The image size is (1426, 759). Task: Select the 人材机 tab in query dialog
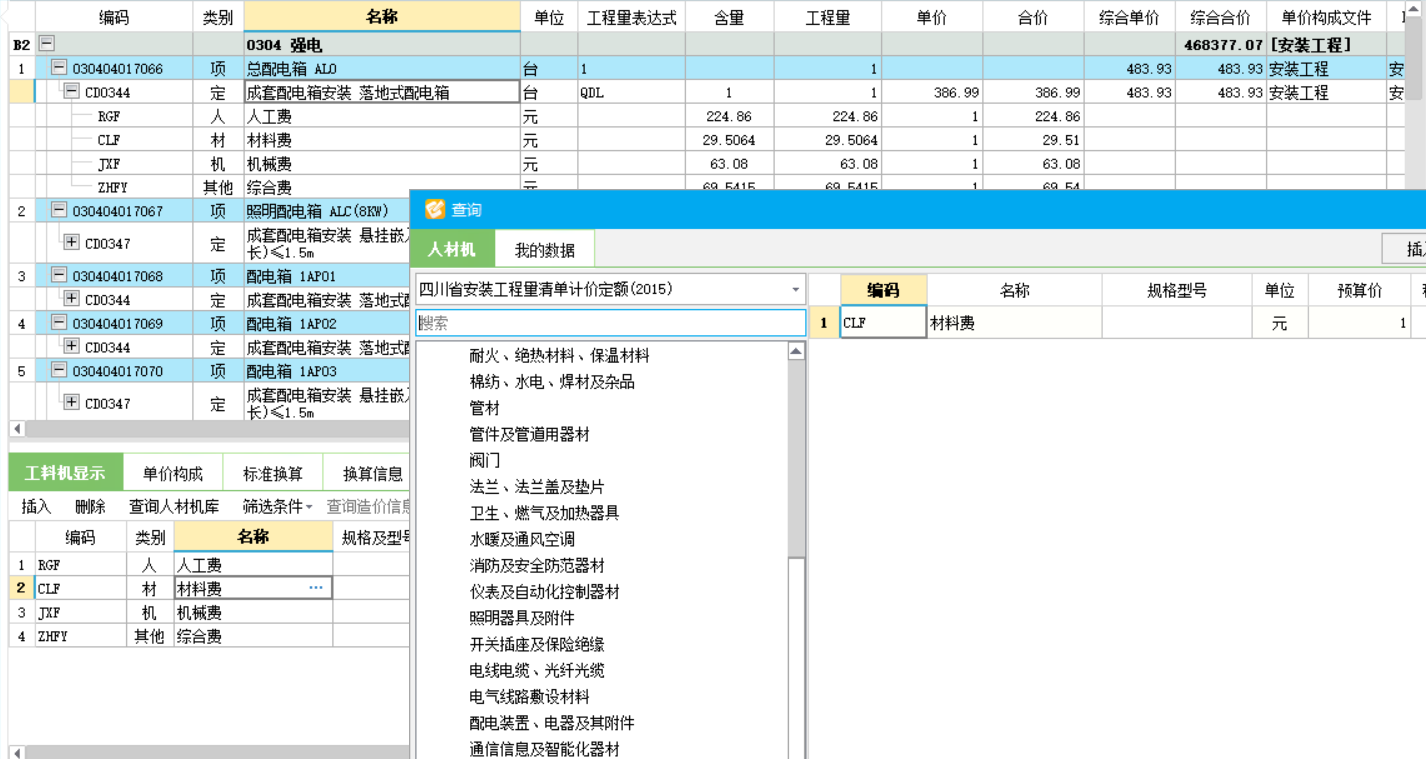coord(452,249)
